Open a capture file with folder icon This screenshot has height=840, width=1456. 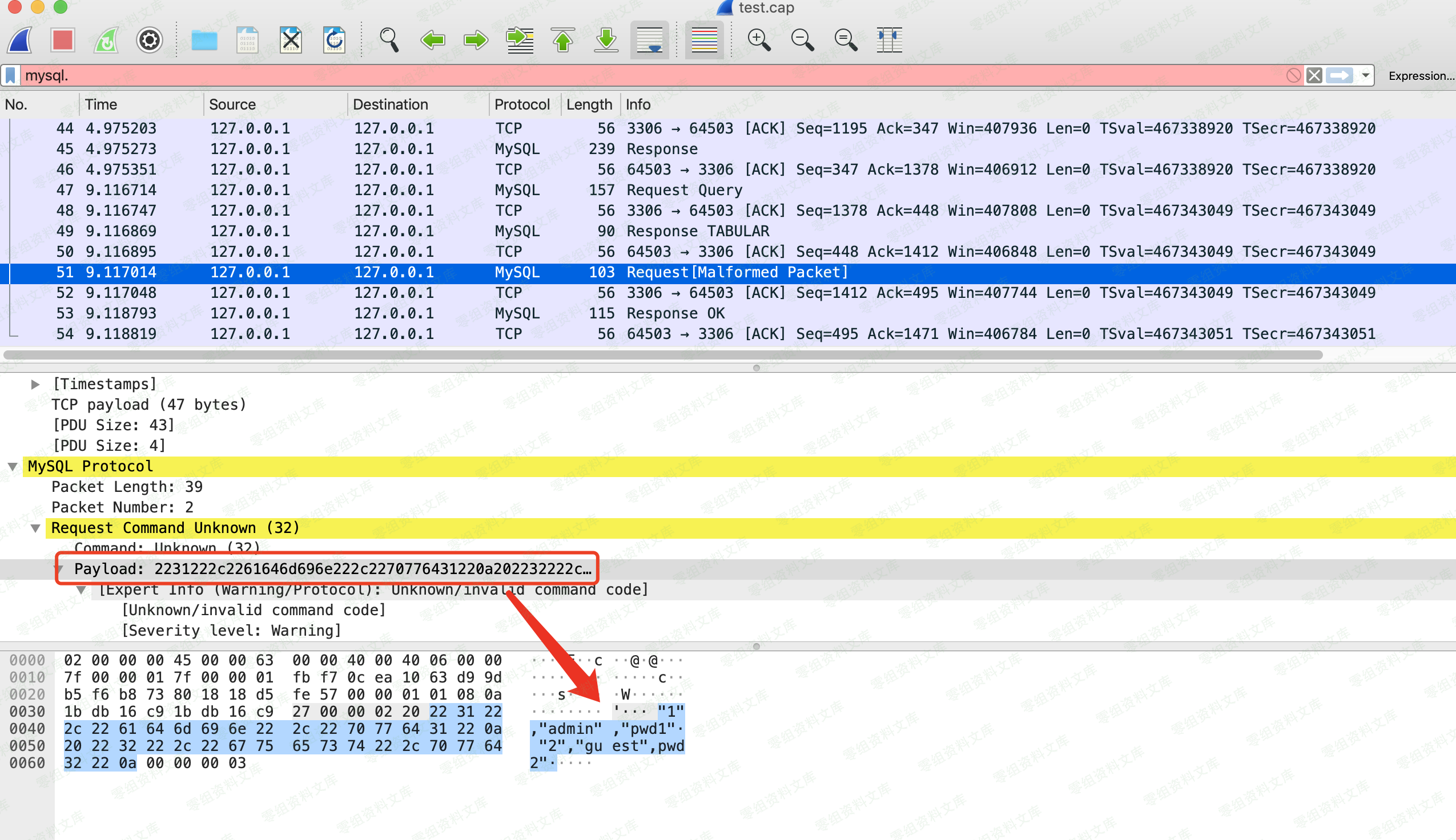(204, 40)
